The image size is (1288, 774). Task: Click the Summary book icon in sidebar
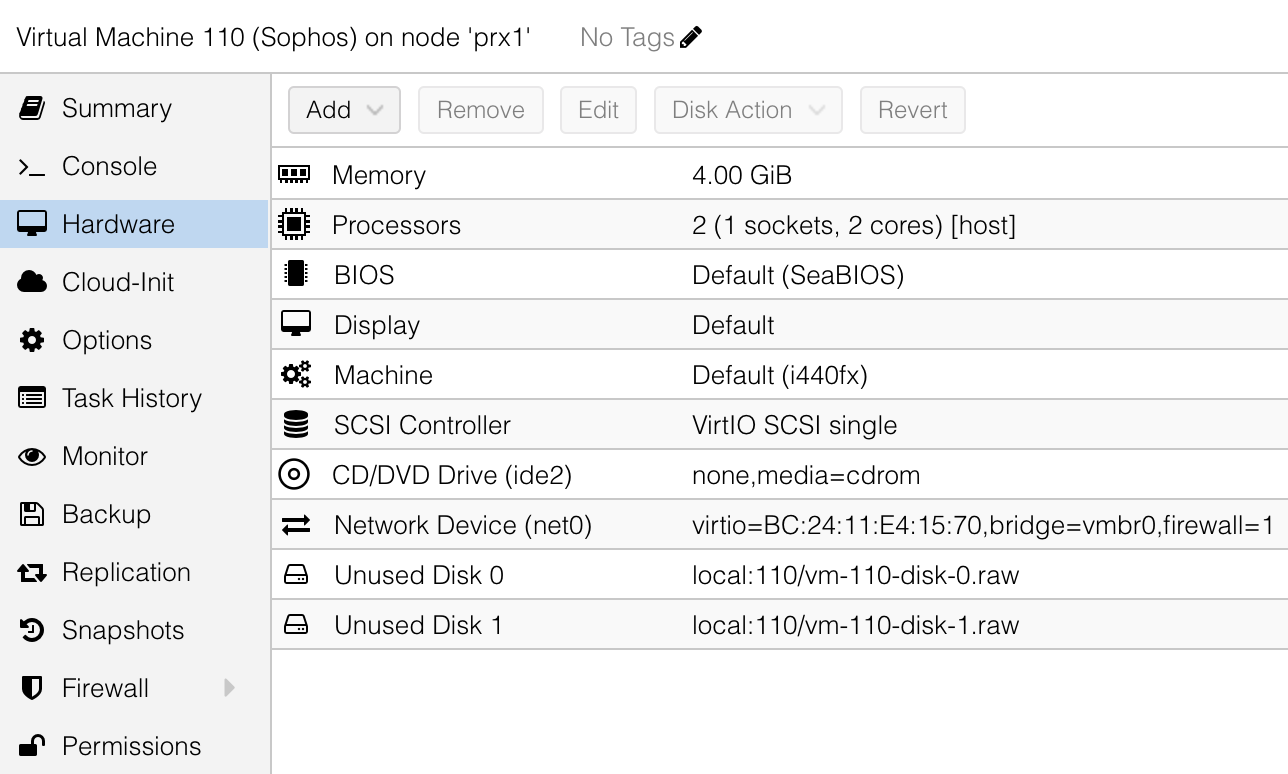pyautogui.click(x=32, y=108)
